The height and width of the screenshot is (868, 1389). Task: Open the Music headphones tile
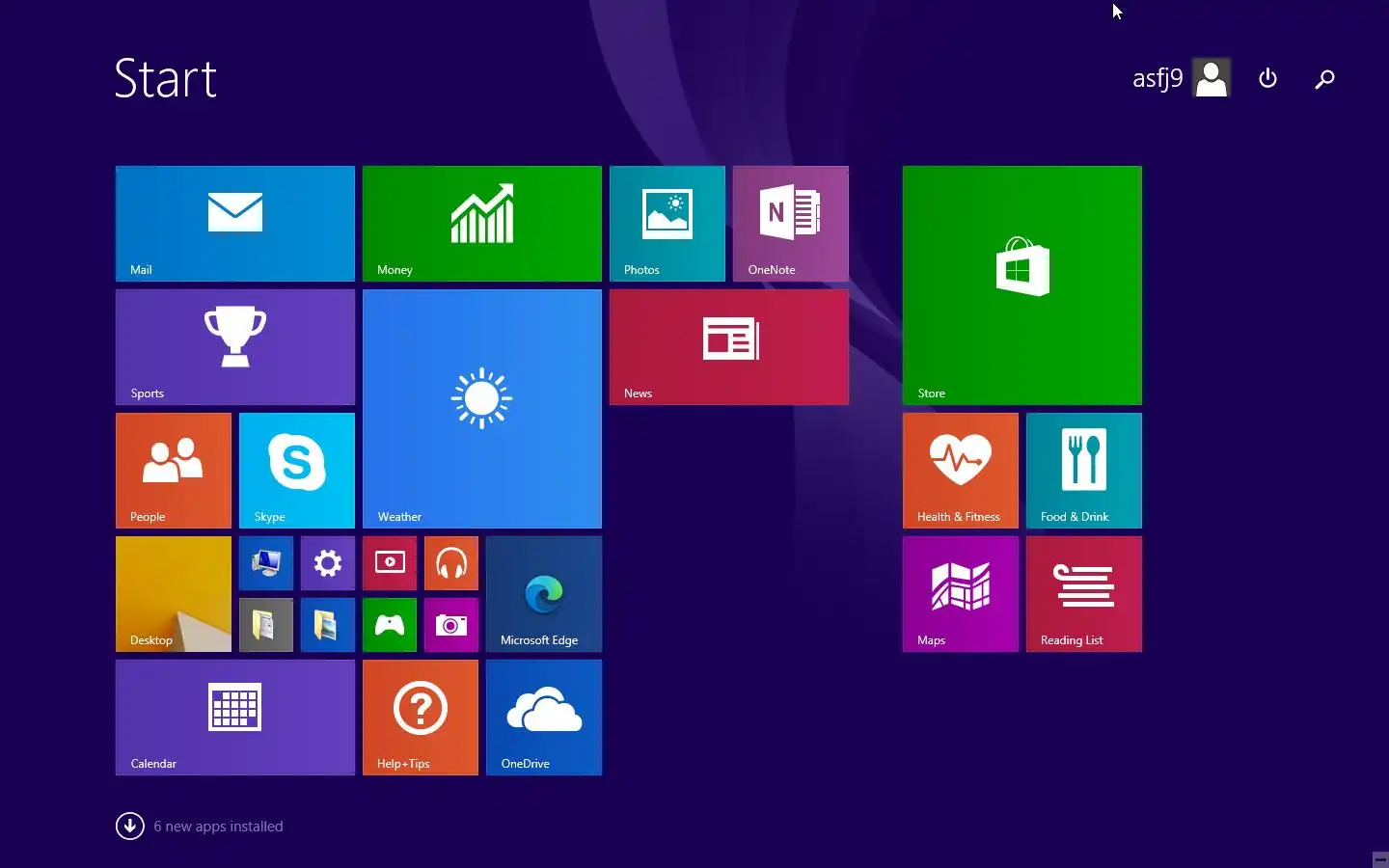(451, 563)
